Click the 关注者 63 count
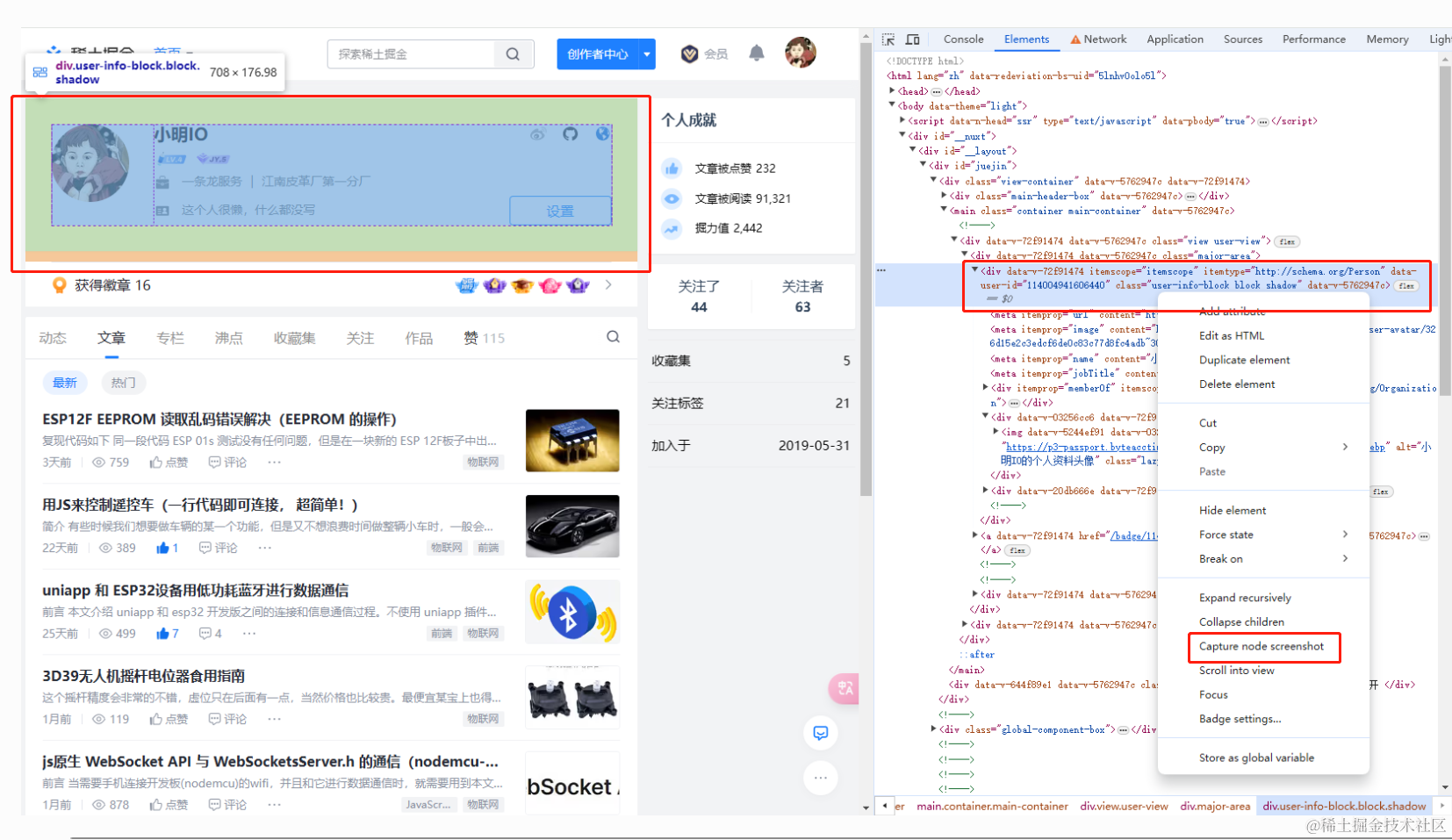The image size is (1452, 840). [x=802, y=297]
